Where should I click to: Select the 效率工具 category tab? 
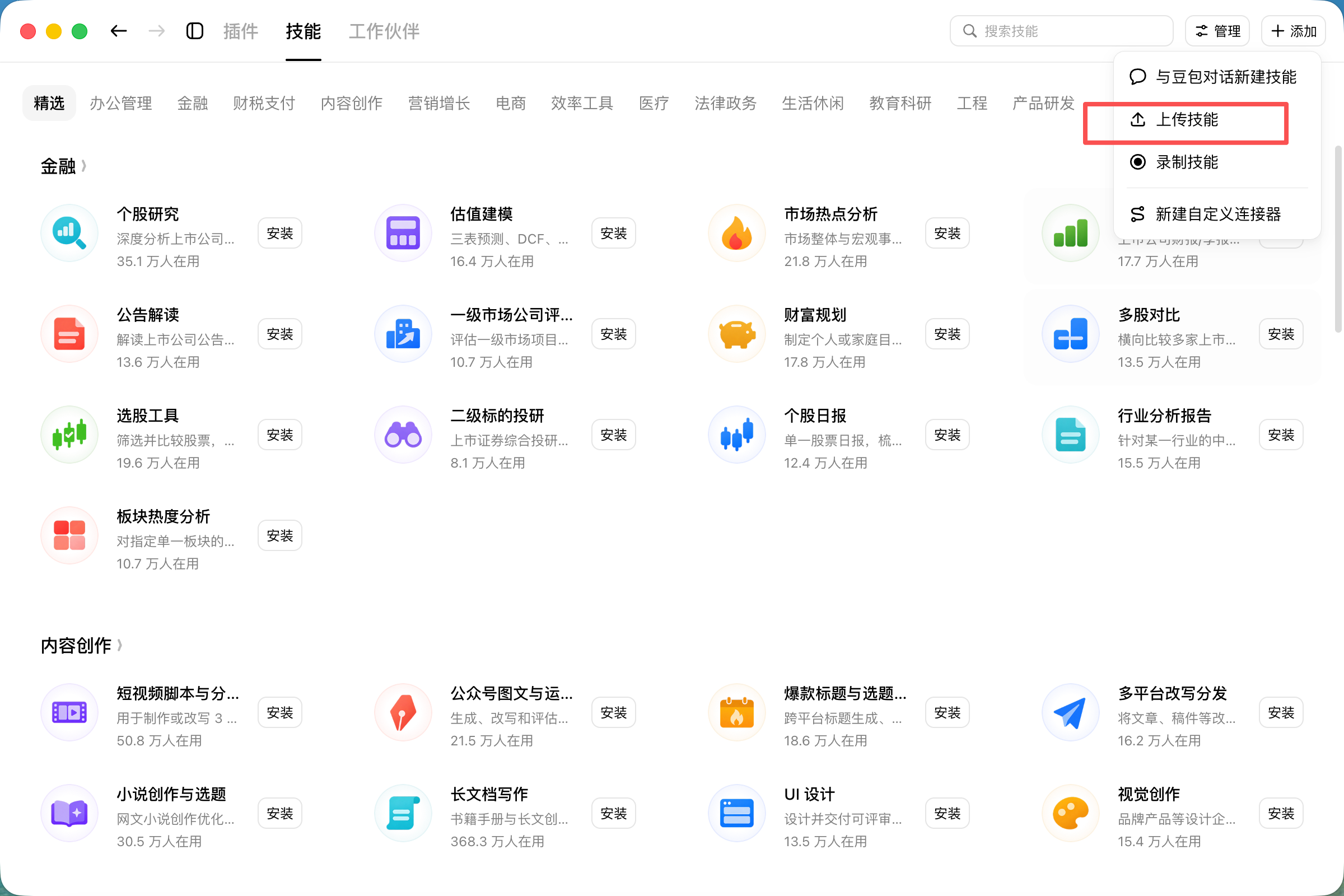582,103
